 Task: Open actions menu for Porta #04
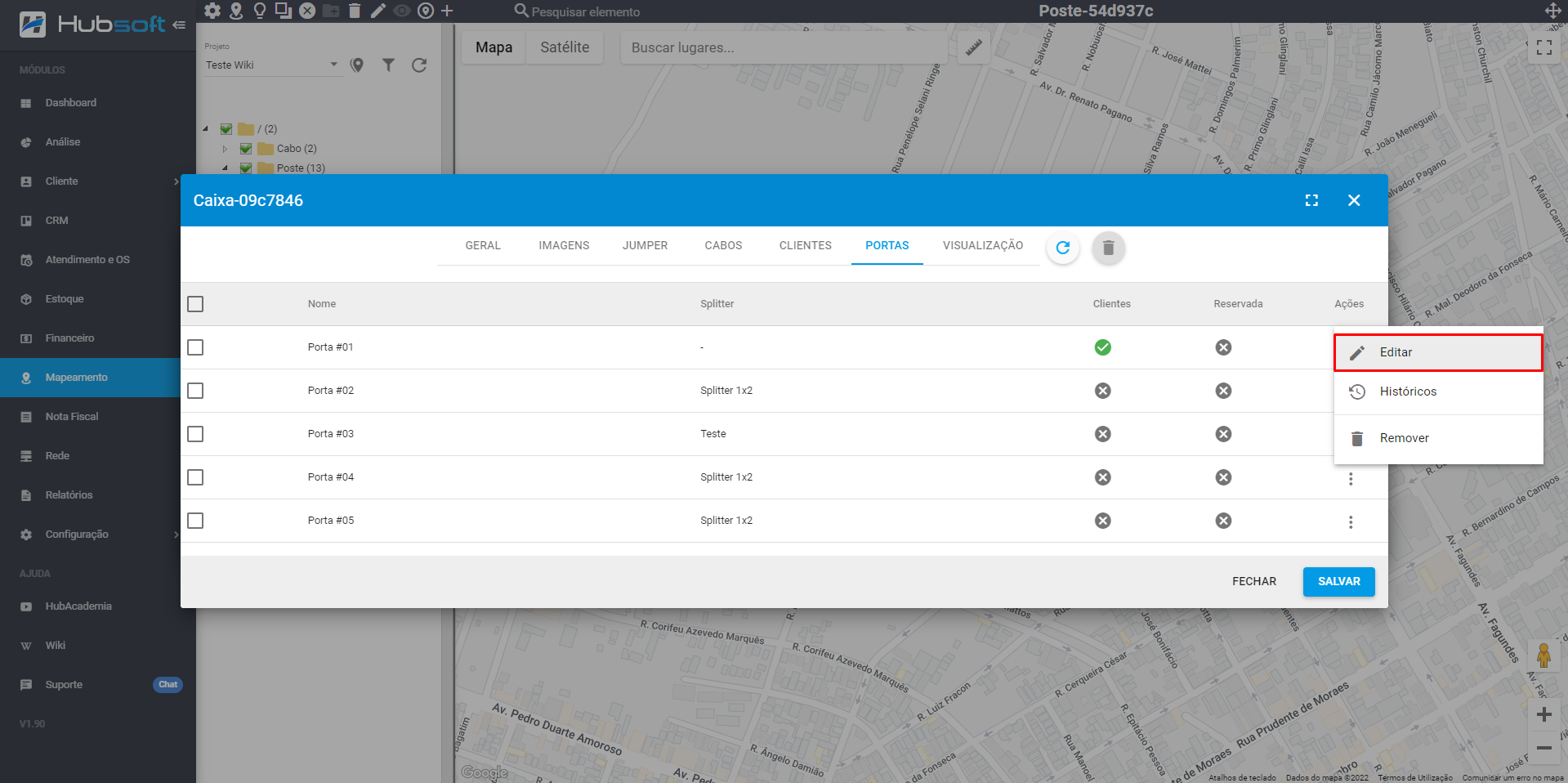click(x=1351, y=479)
